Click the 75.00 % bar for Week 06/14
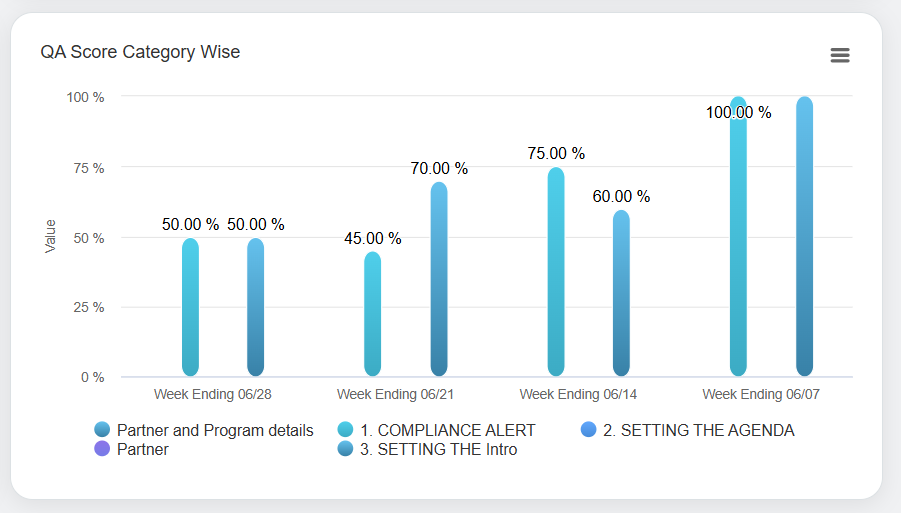The width and height of the screenshot is (901, 513). pyautogui.click(x=556, y=272)
